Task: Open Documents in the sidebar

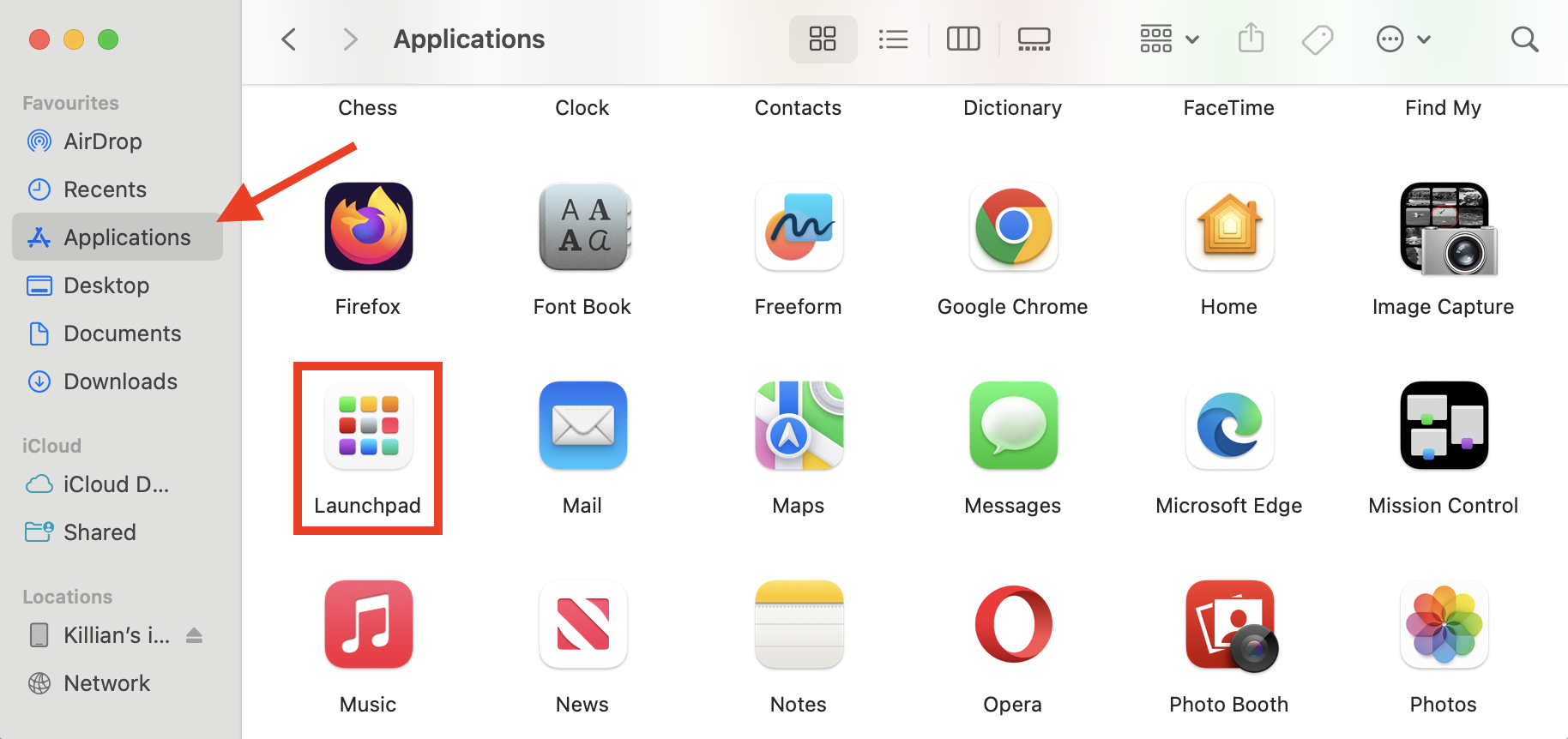Action: click(118, 333)
